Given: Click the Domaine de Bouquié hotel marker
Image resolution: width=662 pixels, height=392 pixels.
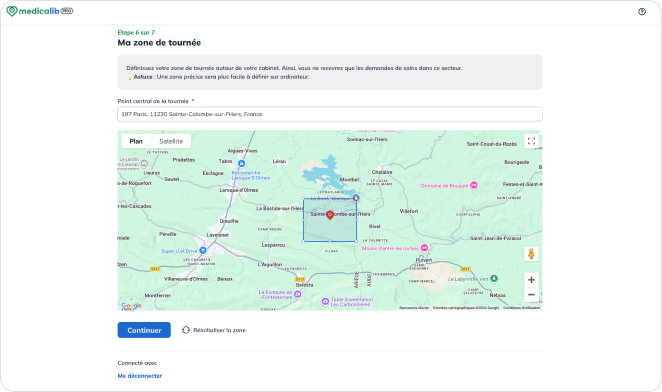Looking at the screenshot, I should click(x=474, y=185).
